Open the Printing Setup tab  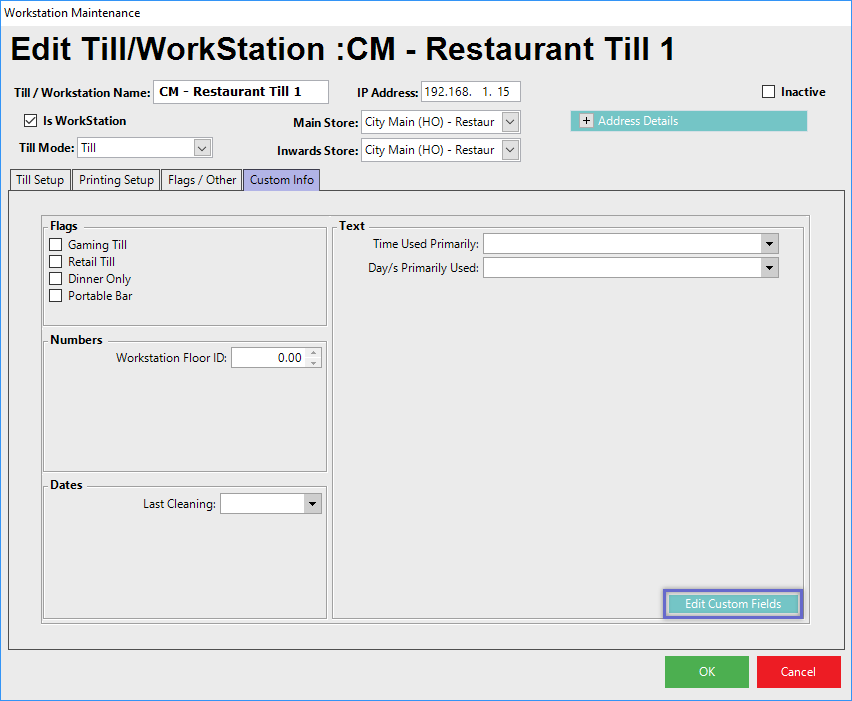pos(117,180)
